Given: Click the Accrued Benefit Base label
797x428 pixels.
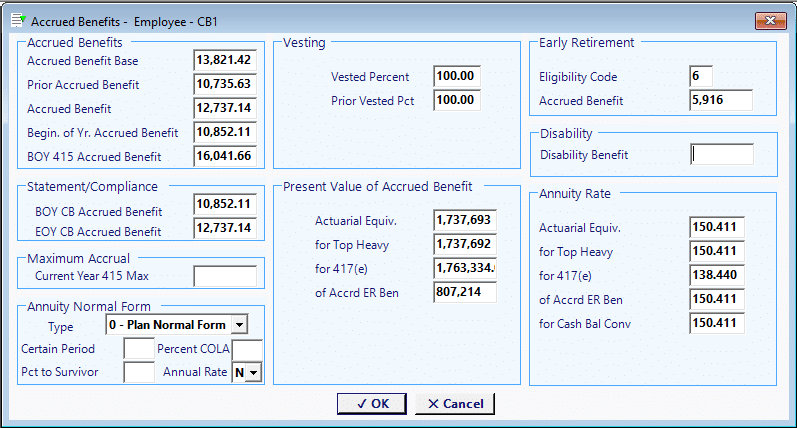Looking at the screenshot, I should (x=82, y=61).
